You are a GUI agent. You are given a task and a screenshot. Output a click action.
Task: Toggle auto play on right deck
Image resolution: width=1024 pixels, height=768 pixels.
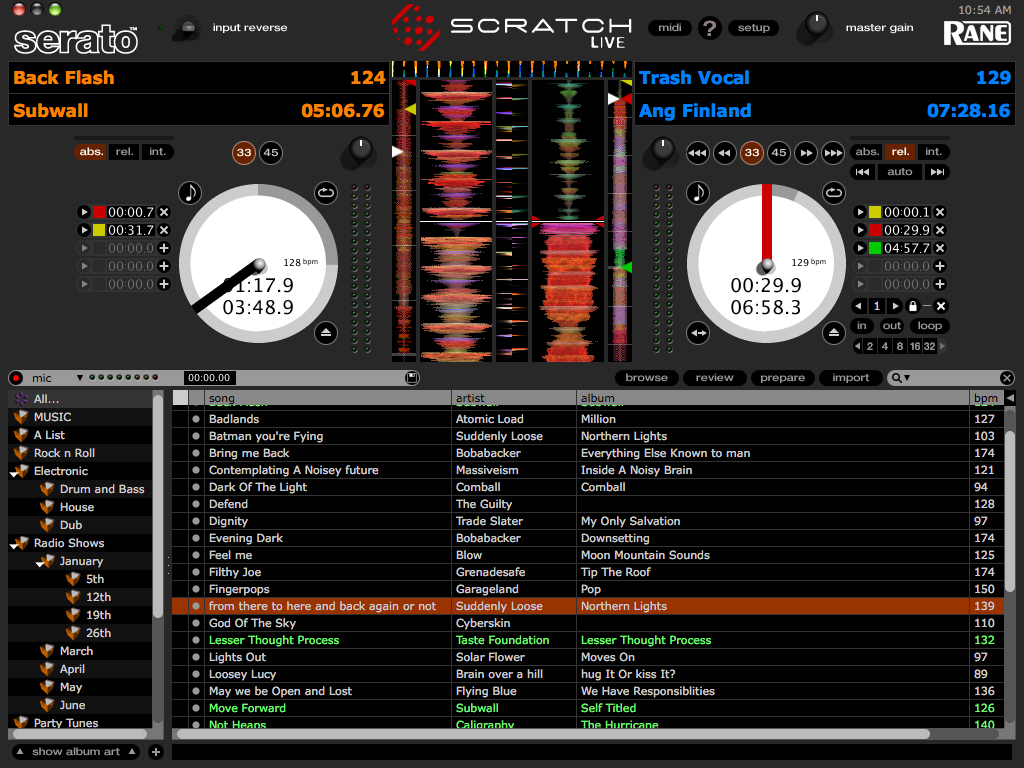pos(899,172)
